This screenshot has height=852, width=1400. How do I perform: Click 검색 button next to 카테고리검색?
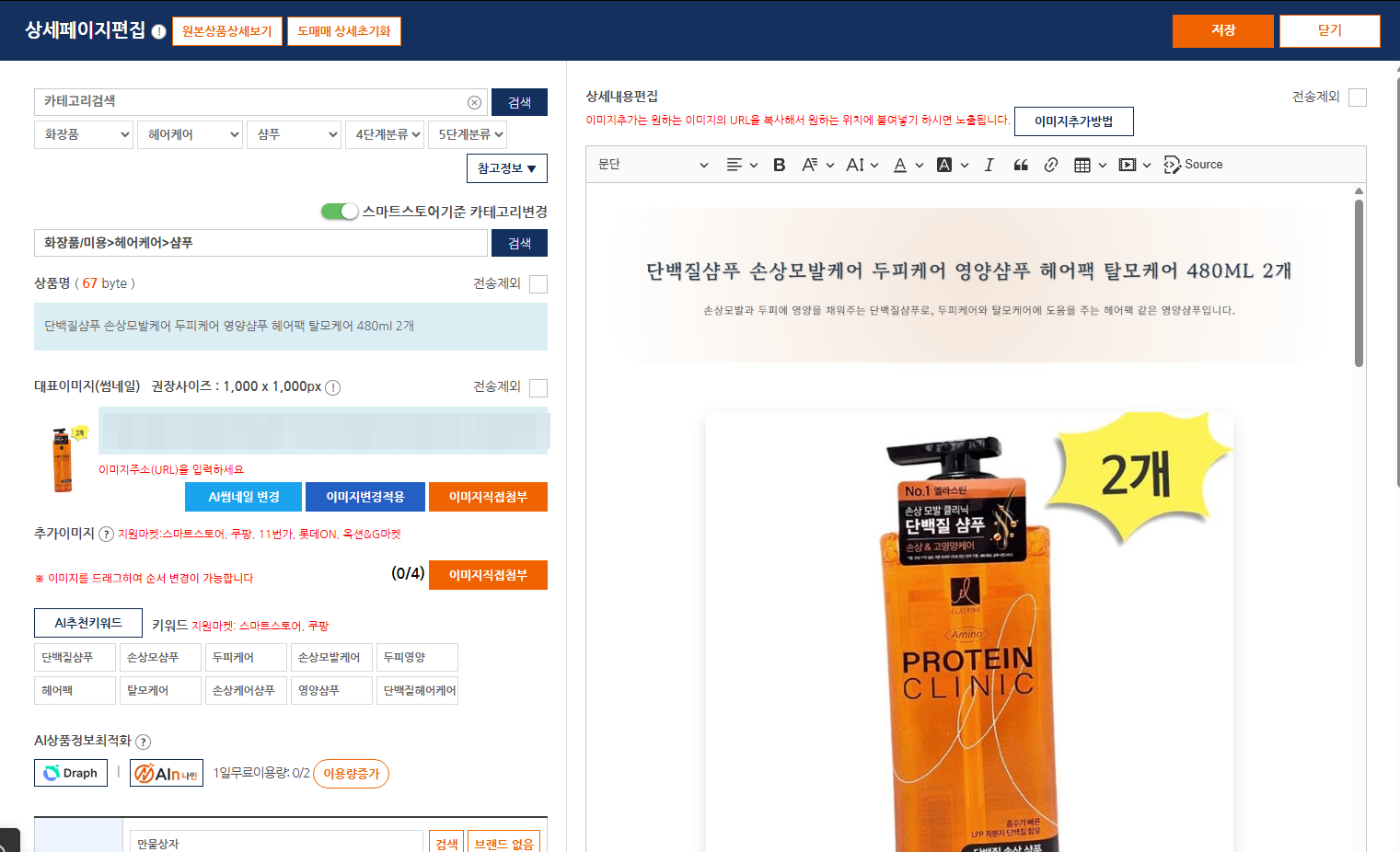[519, 102]
